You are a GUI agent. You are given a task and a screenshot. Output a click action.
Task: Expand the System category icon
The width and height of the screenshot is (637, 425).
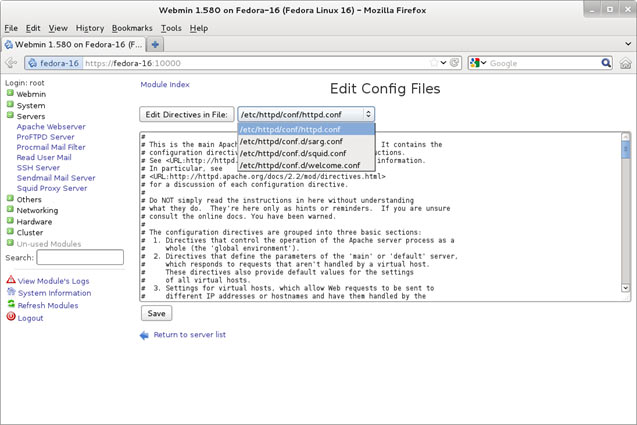pos(10,104)
